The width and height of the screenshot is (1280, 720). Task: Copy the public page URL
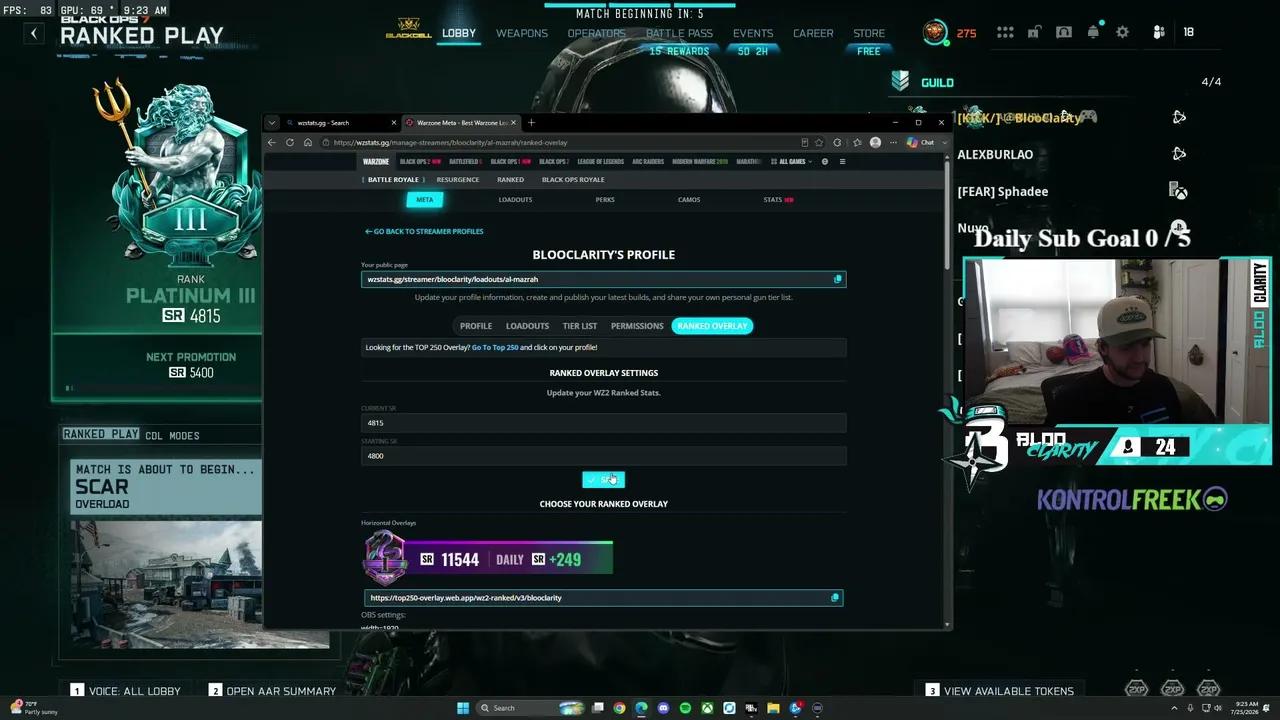click(838, 279)
